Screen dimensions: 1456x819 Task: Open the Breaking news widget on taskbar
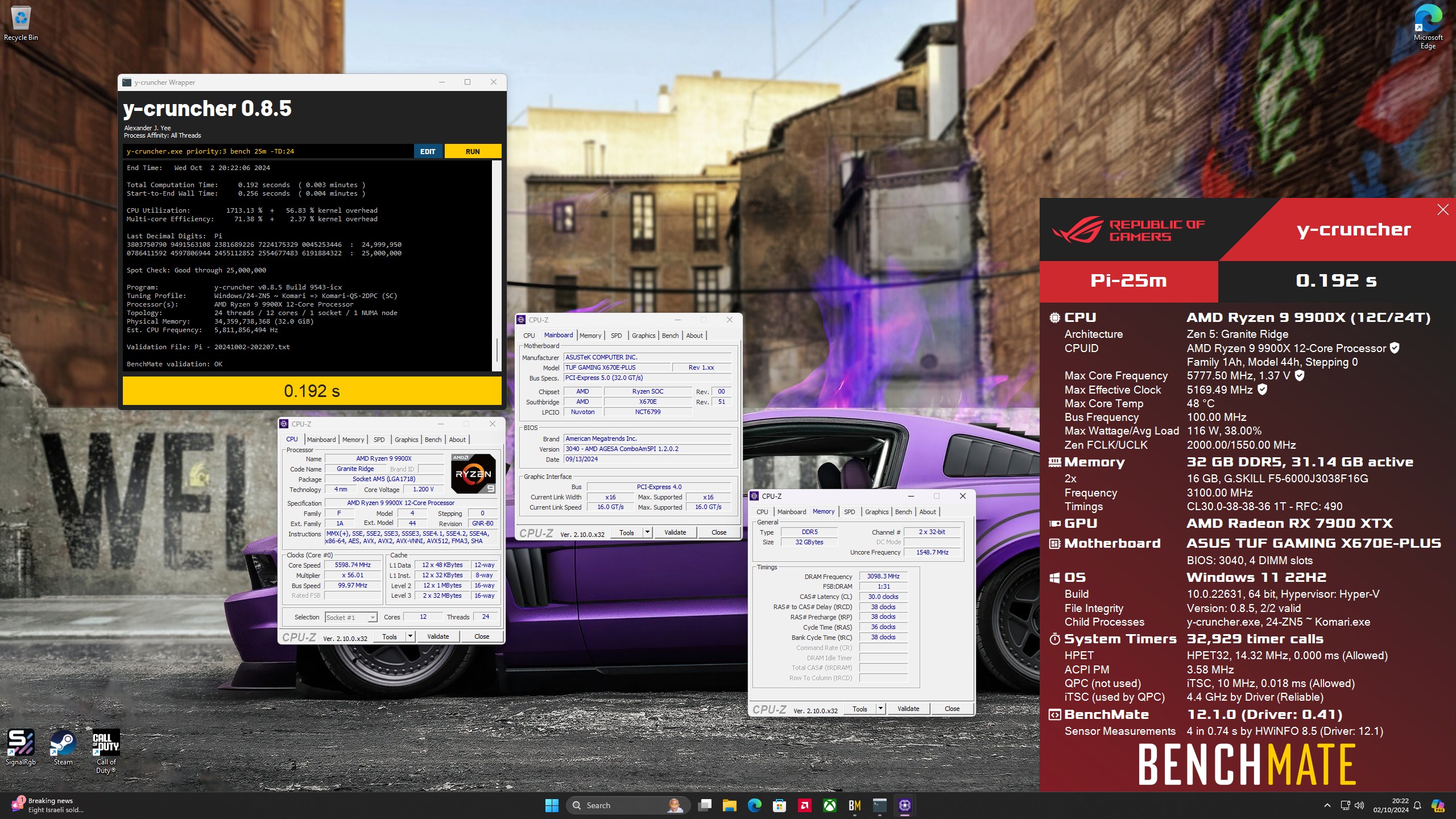click(48, 805)
